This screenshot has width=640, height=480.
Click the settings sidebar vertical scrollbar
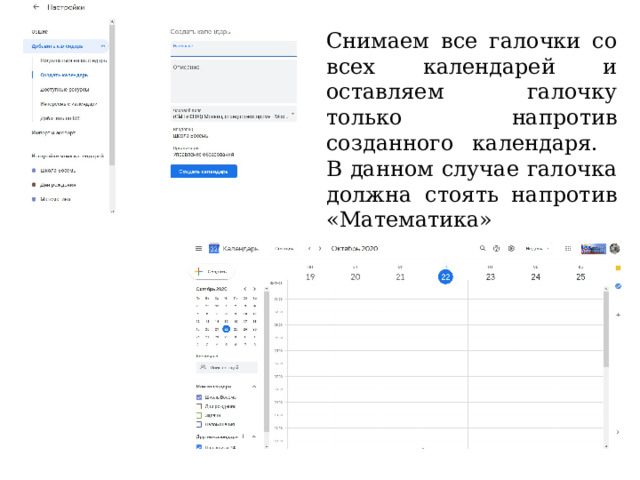click(112, 94)
